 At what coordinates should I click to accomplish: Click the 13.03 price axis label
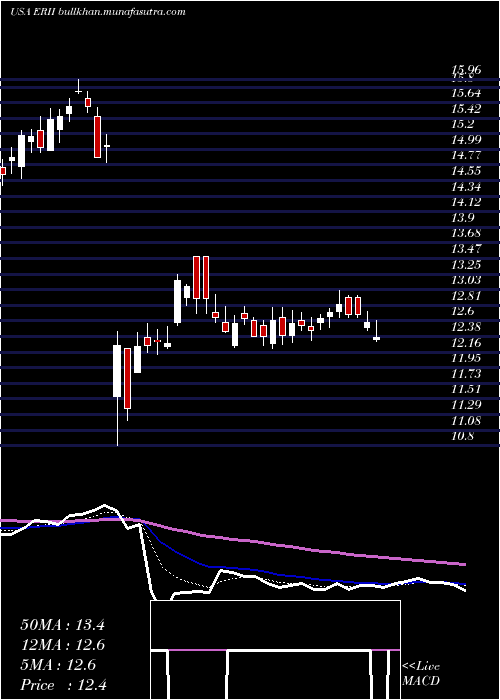(466, 280)
